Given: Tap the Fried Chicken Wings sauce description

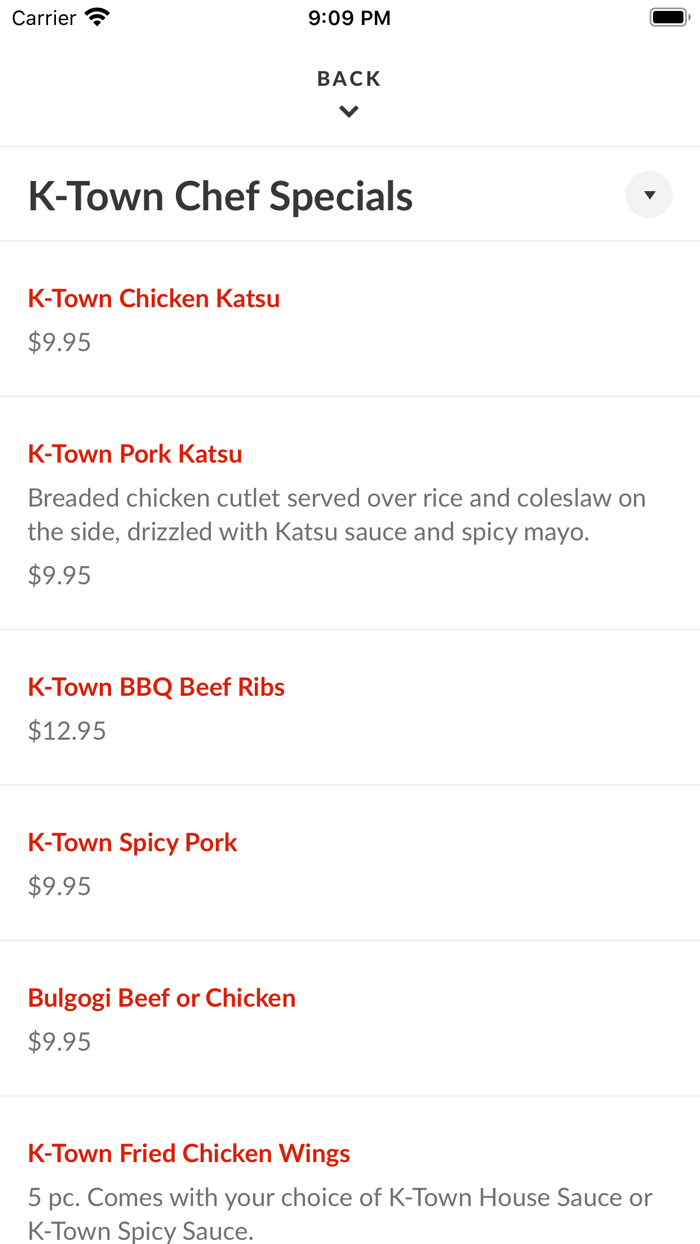Looking at the screenshot, I should click(340, 1214).
